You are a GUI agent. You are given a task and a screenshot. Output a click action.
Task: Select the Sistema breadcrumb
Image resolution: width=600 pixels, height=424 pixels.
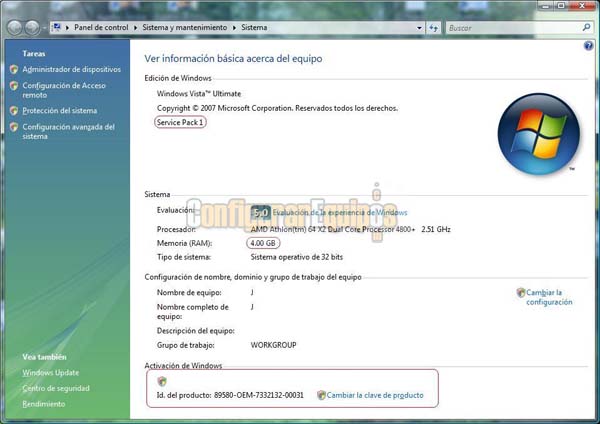tap(254, 28)
